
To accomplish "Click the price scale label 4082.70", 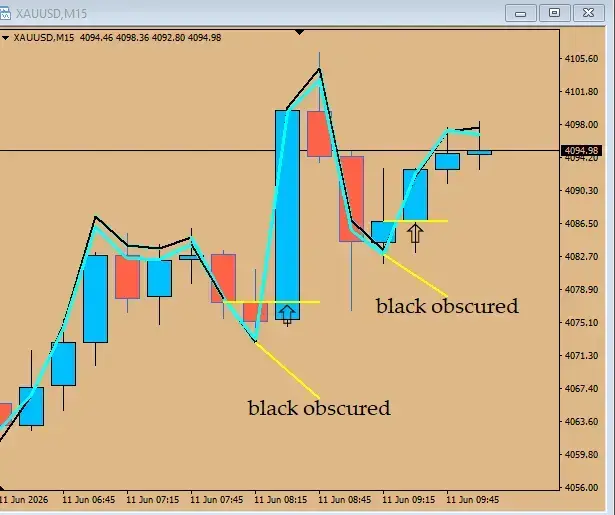I will coord(581,257).
